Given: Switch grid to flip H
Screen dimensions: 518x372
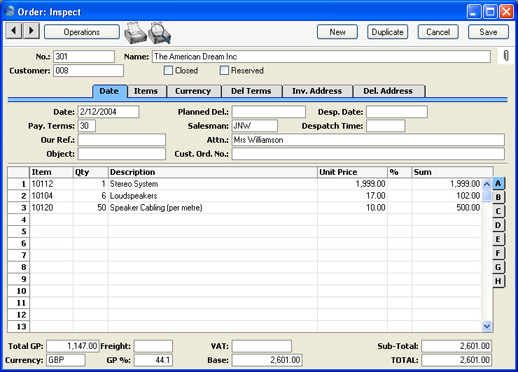Looking at the screenshot, I should click(x=498, y=281).
